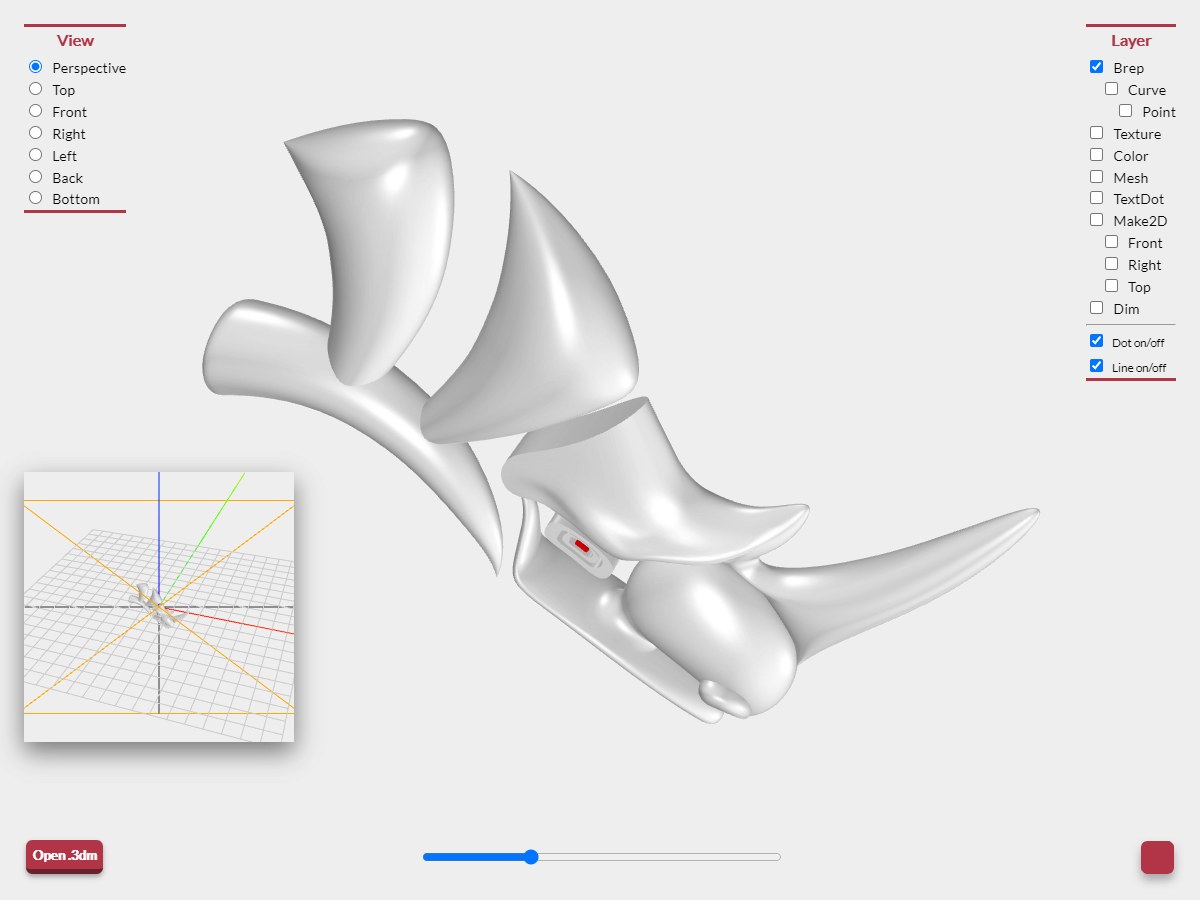Select the Back view

(x=35, y=177)
